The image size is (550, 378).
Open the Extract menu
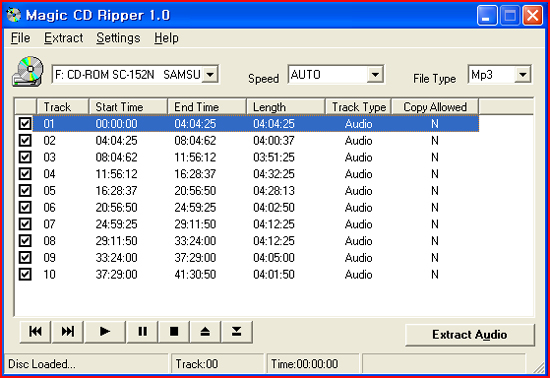pos(63,38)
